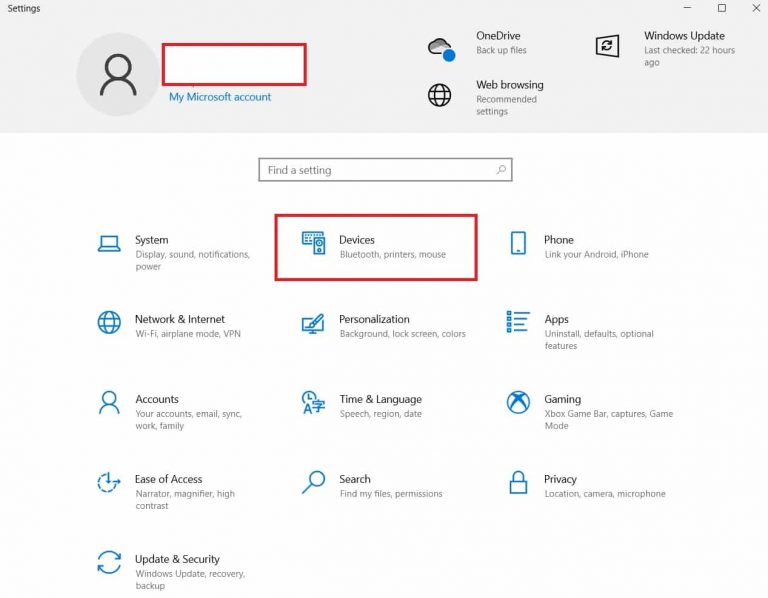Open the Gaming Xbox icon
The width and height of the screenshot is (768, 598).
pyautogui.click(x=518, y=403)
